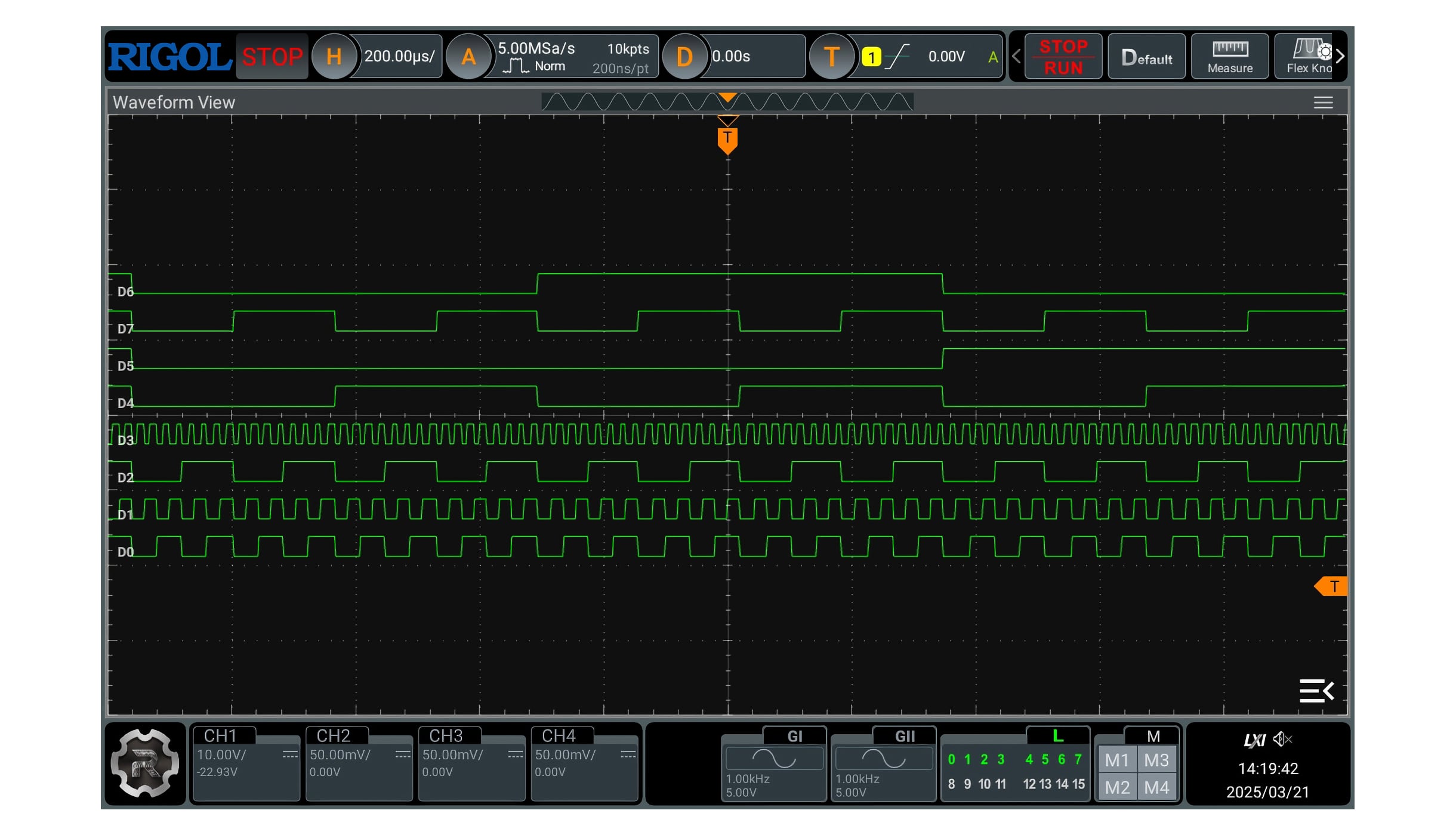Image resolution: width=1456 pixels, height=835 pixels.
Task: Click the right arrow of quick toolbar
Action: point(1340,57)
